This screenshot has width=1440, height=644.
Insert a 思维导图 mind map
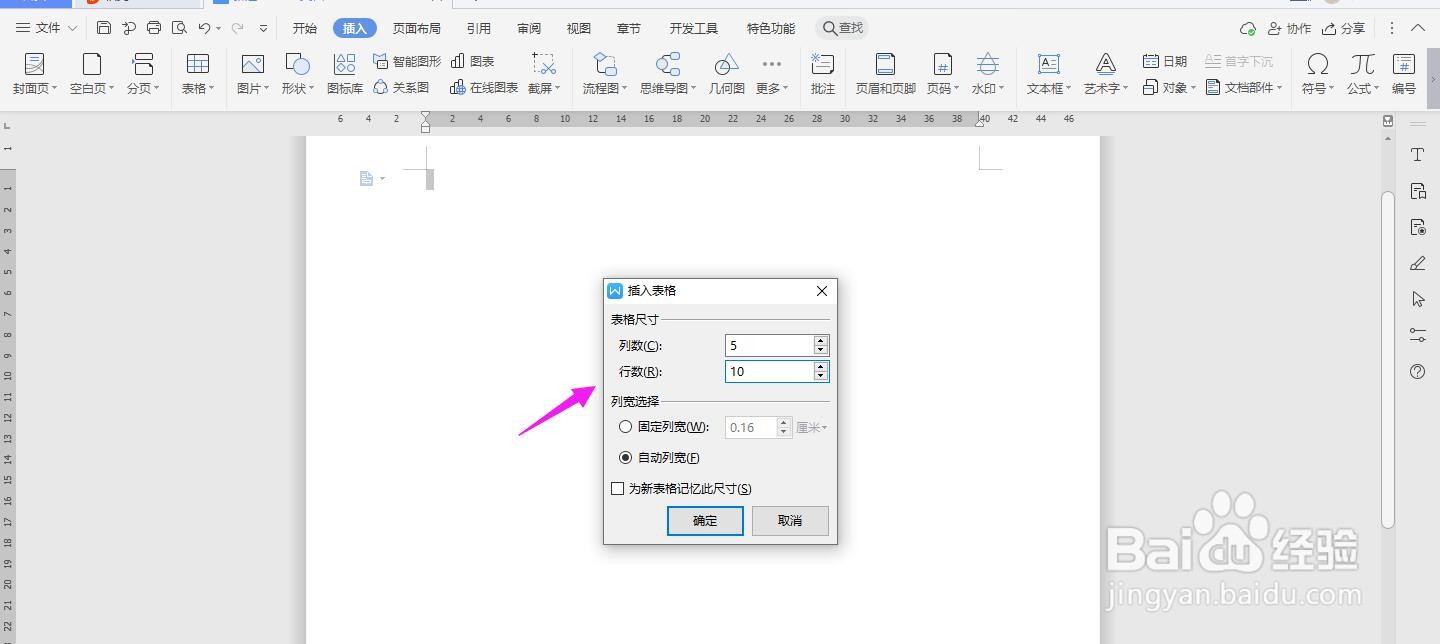668,74
